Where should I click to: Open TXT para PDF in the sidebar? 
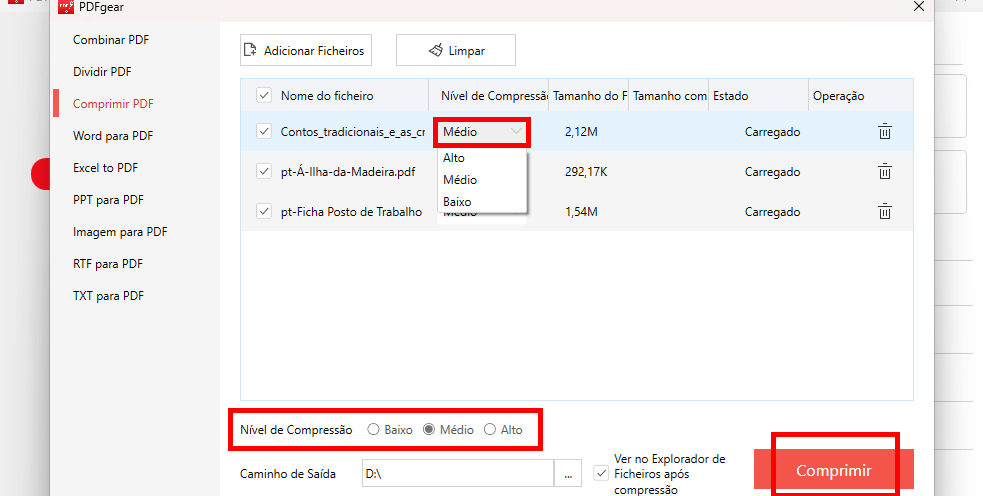(x=108, y=295)
